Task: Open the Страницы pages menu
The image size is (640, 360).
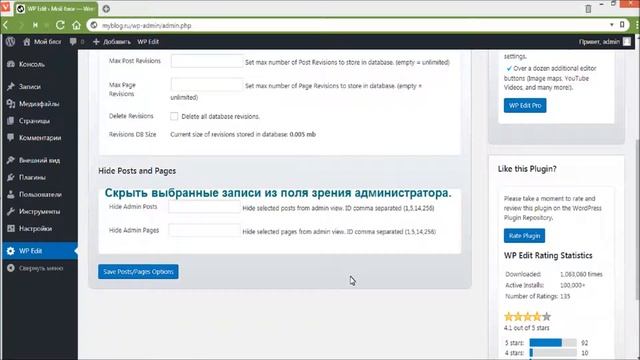Action: tap(39, 121)
